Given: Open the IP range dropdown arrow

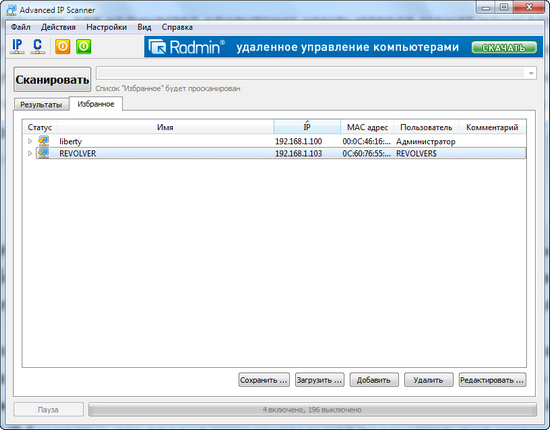Looking at the screenshot, I should click(x=531, y=73).
